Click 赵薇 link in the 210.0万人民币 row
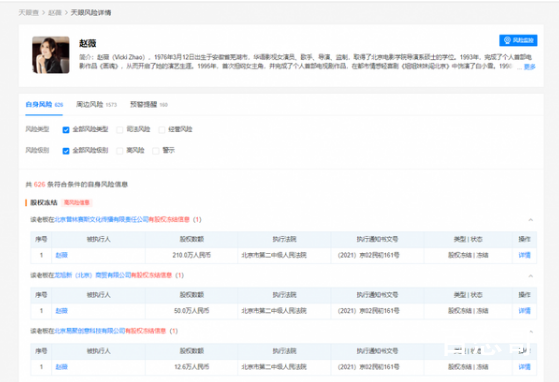Screen dimensions: 559x382 coord(61,255)
